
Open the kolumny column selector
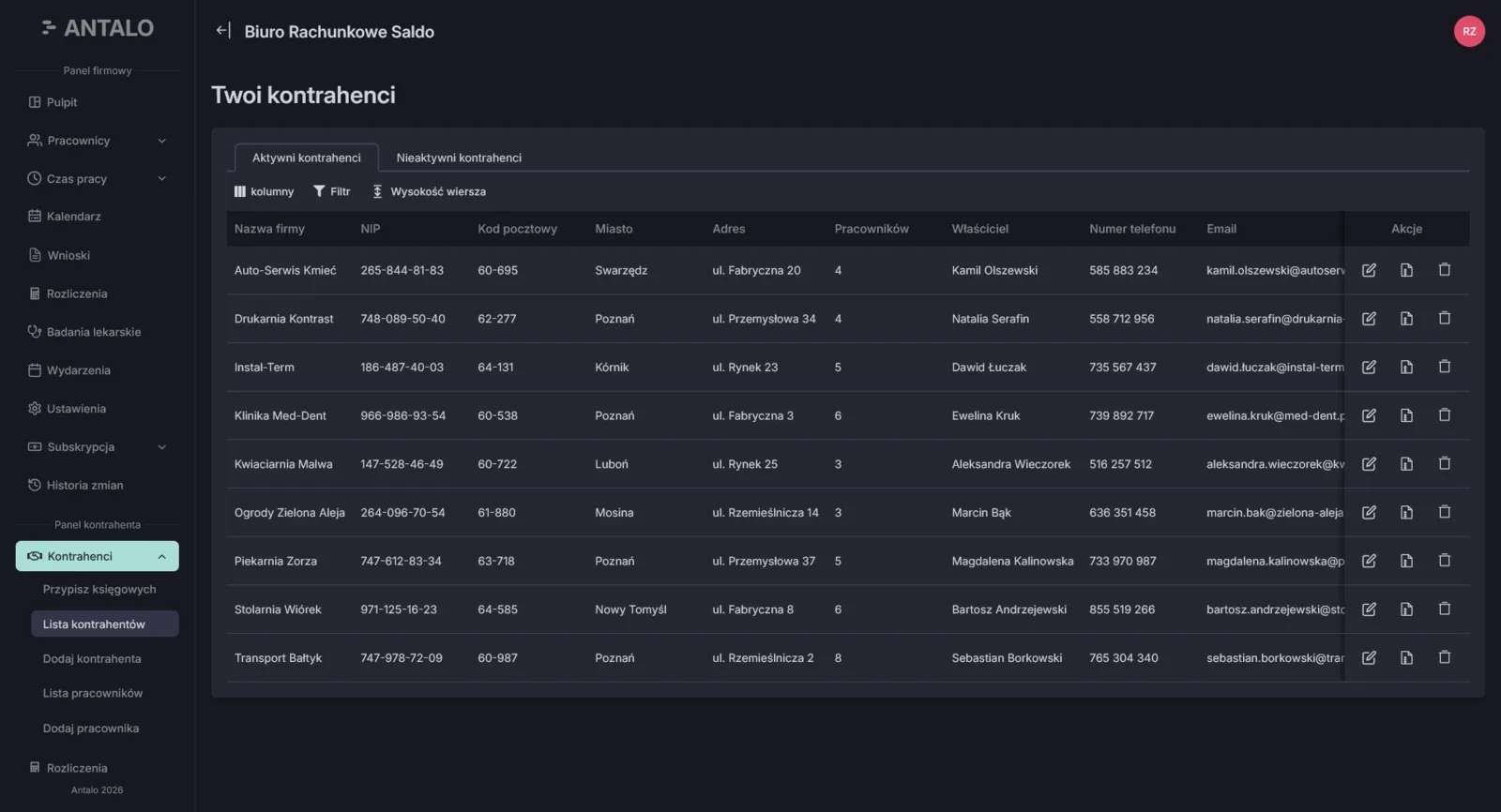tap(264, 191)
